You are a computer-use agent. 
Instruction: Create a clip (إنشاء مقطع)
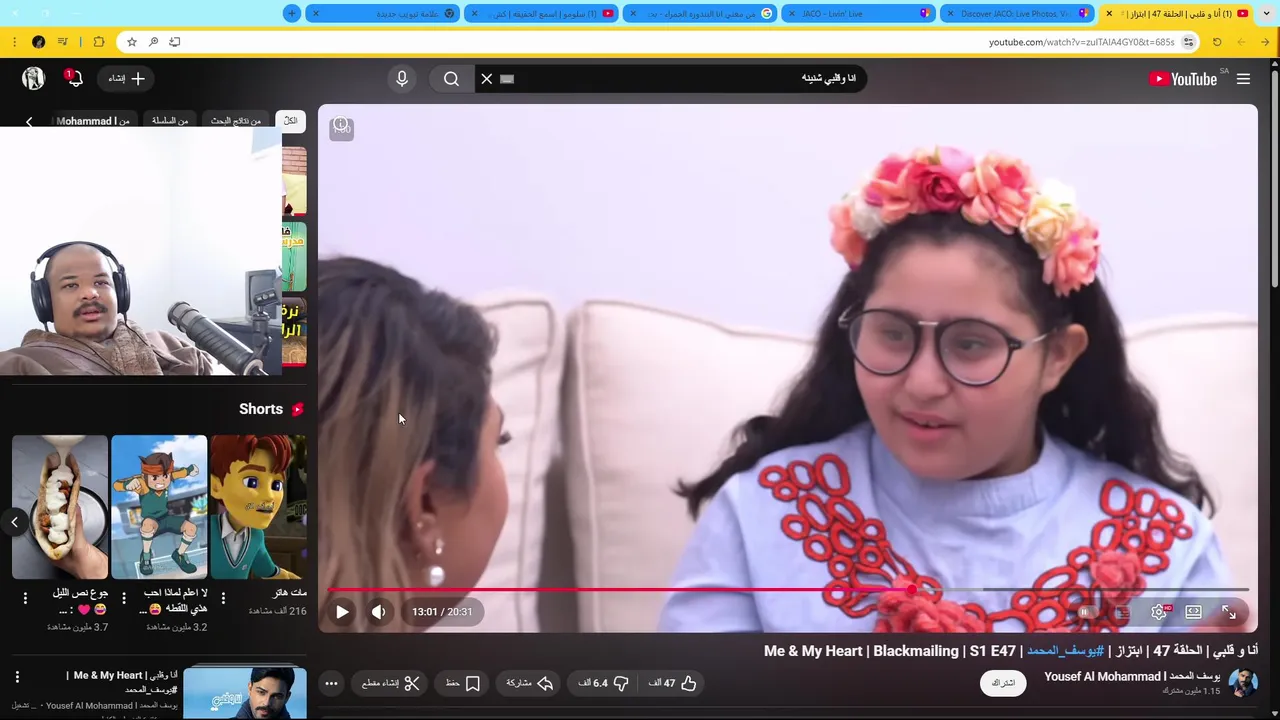click(x=391, y=683)
